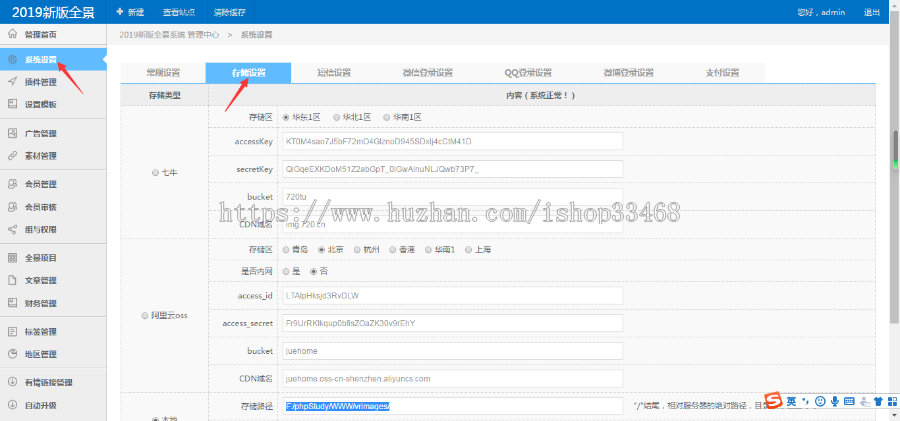Toggle Sogou punctuation mode icon
Image resolution: width=900 pixels, height=421 pixels.
pos(806,401)
